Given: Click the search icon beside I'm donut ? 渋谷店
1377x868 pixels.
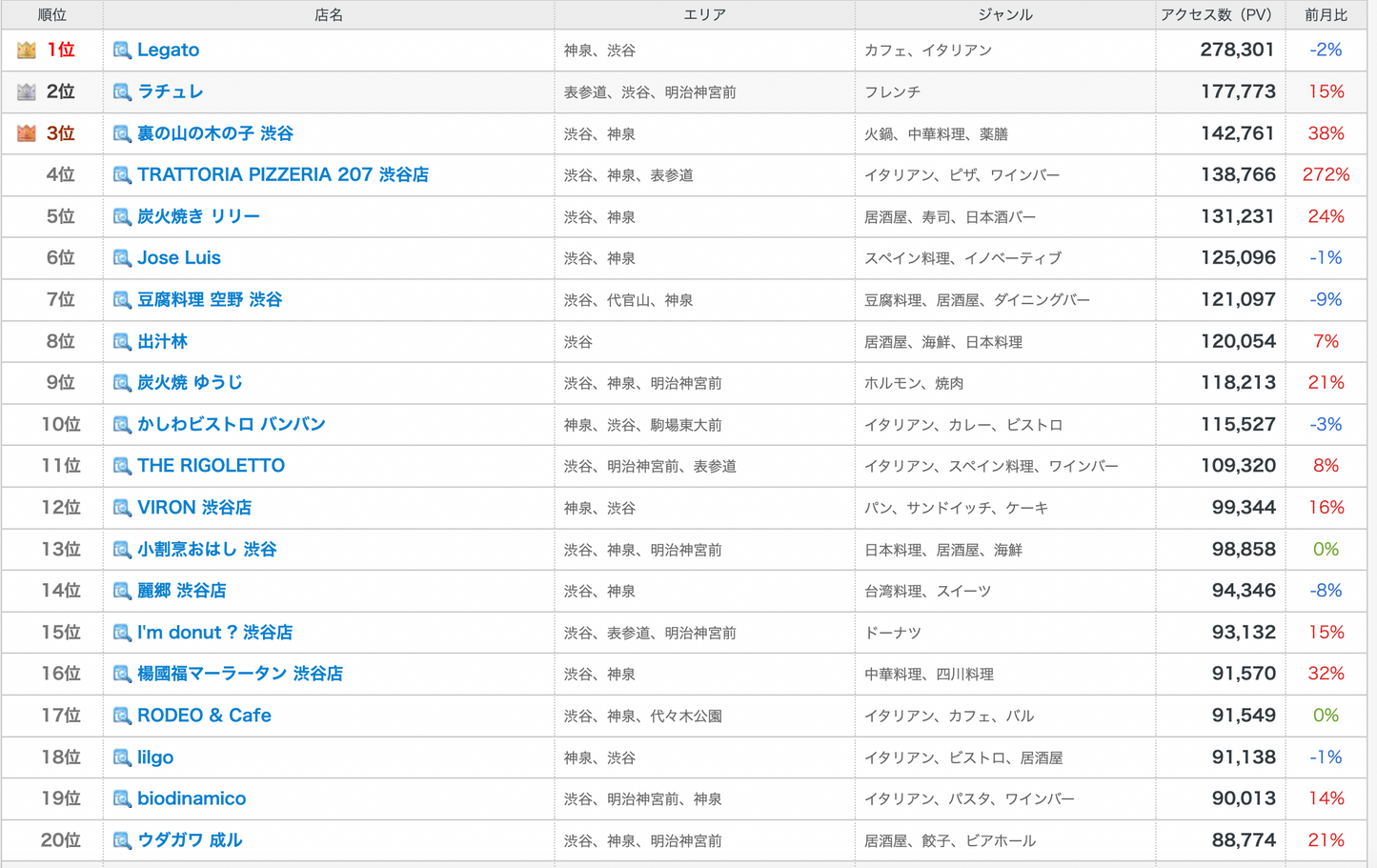Looking at the screenshot, I should click(122, 632).
